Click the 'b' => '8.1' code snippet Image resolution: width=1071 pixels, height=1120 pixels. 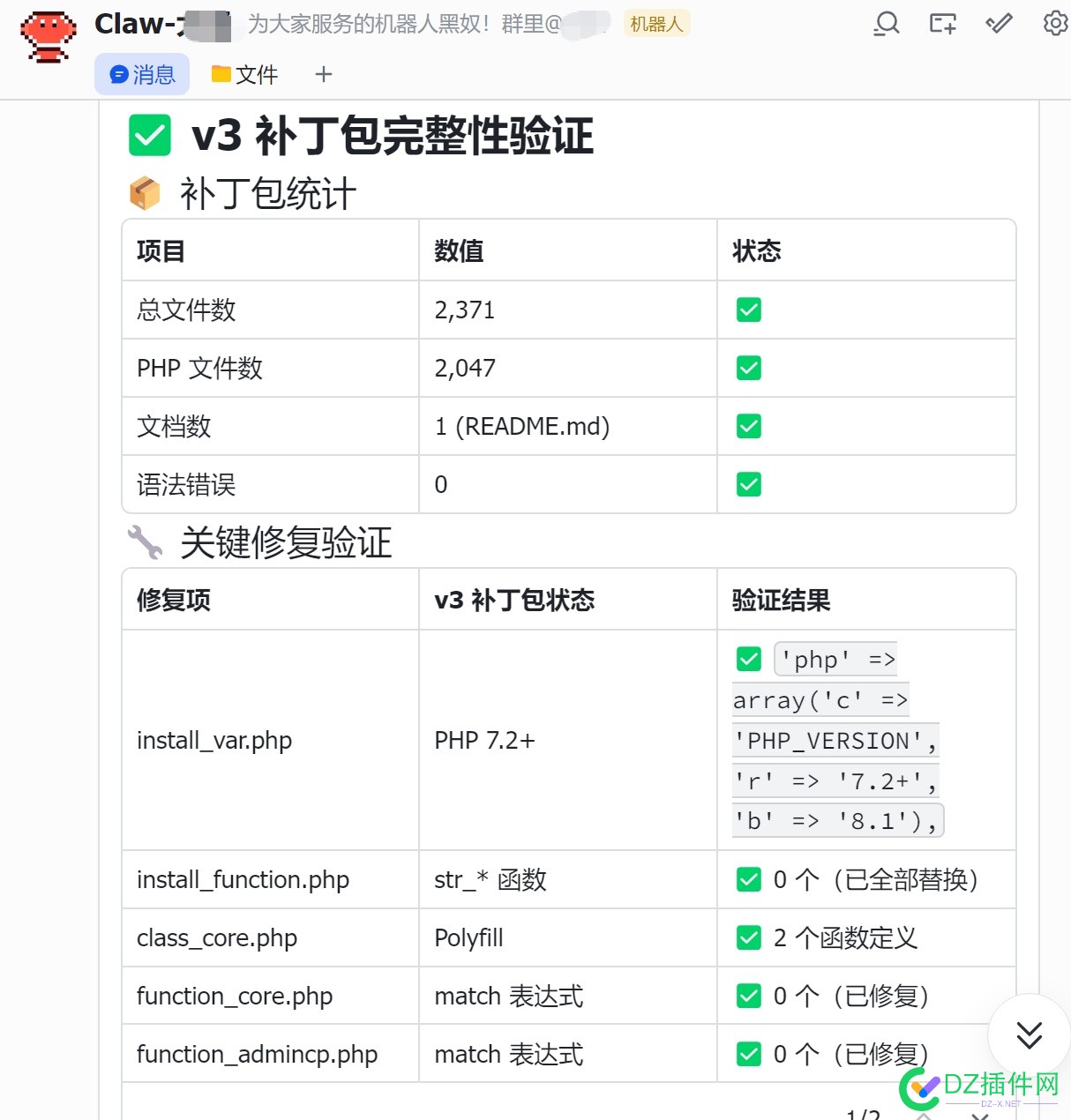pyautogui.click(x=838, y=821)
